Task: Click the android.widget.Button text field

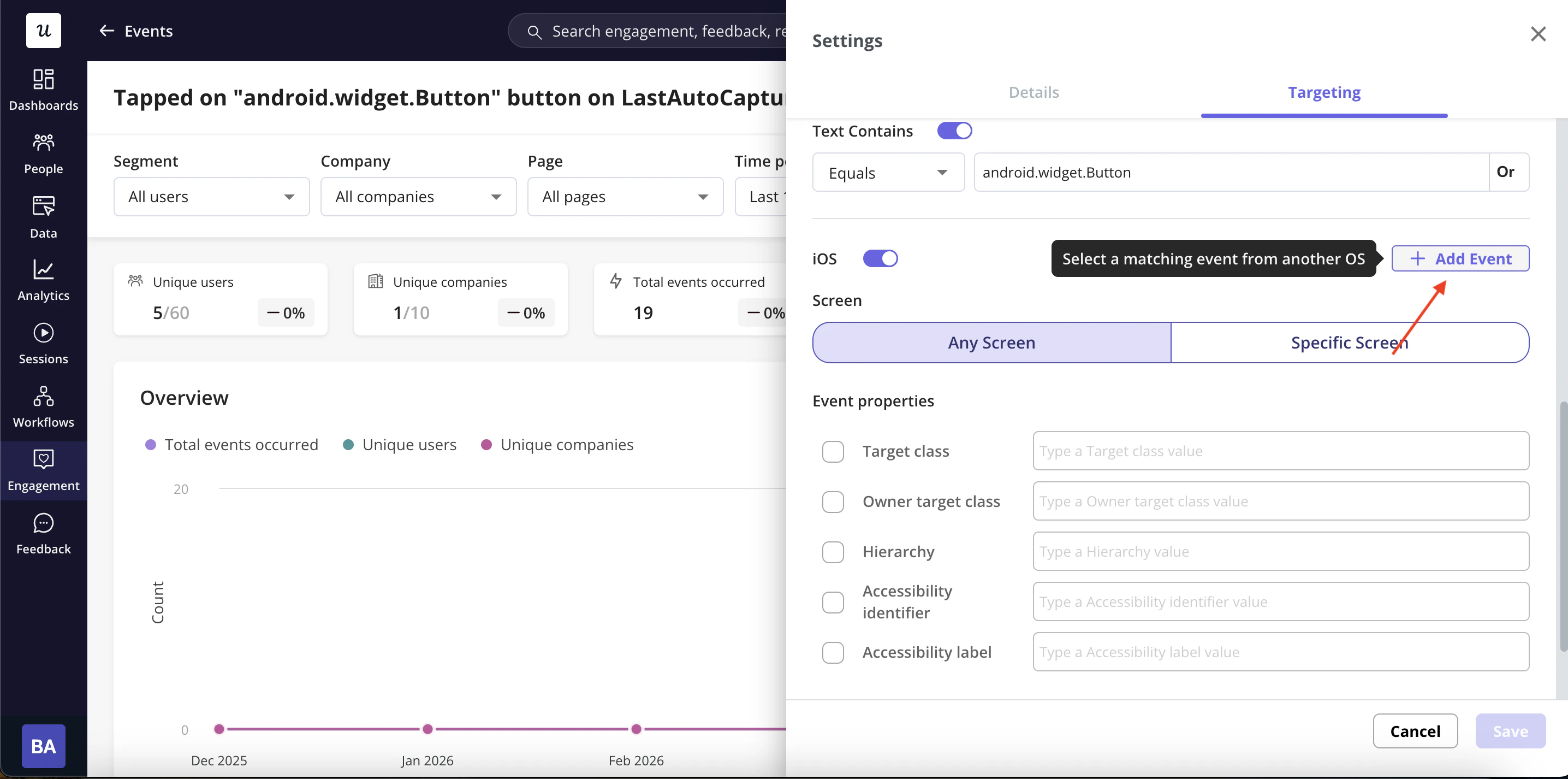Action: pos(1231,173)
